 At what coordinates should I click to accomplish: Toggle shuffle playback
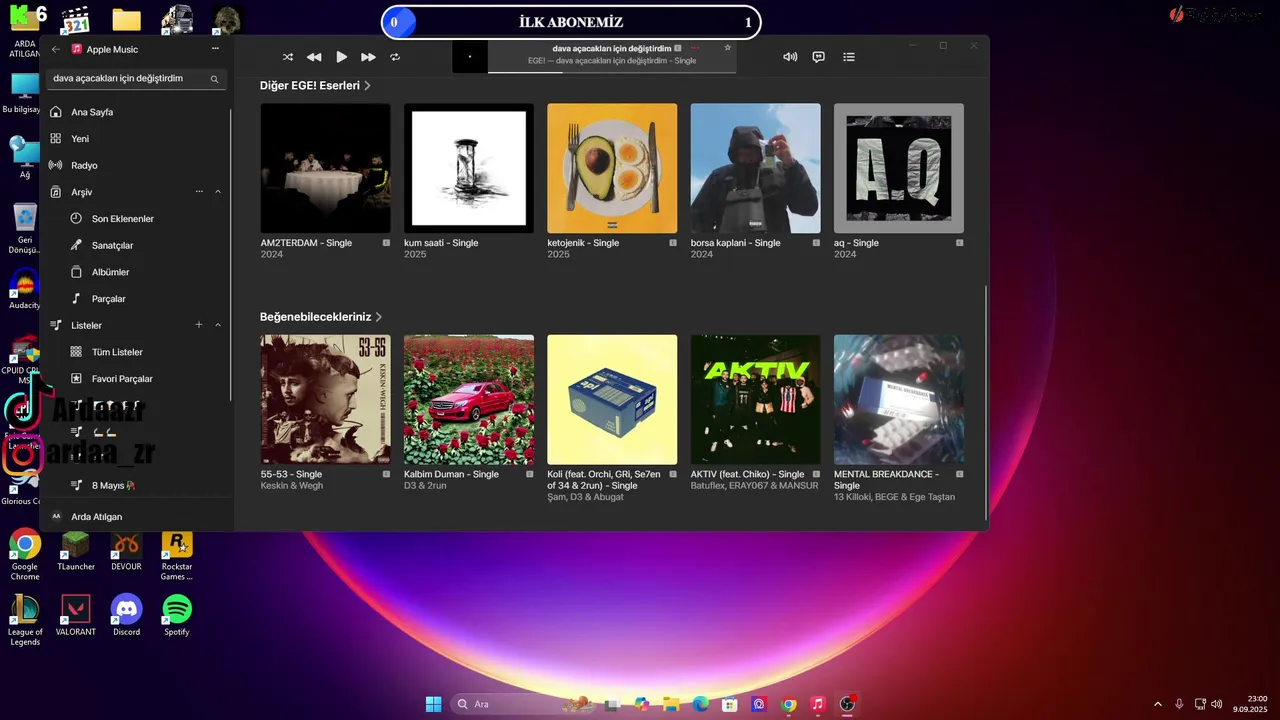coord(288,57)
